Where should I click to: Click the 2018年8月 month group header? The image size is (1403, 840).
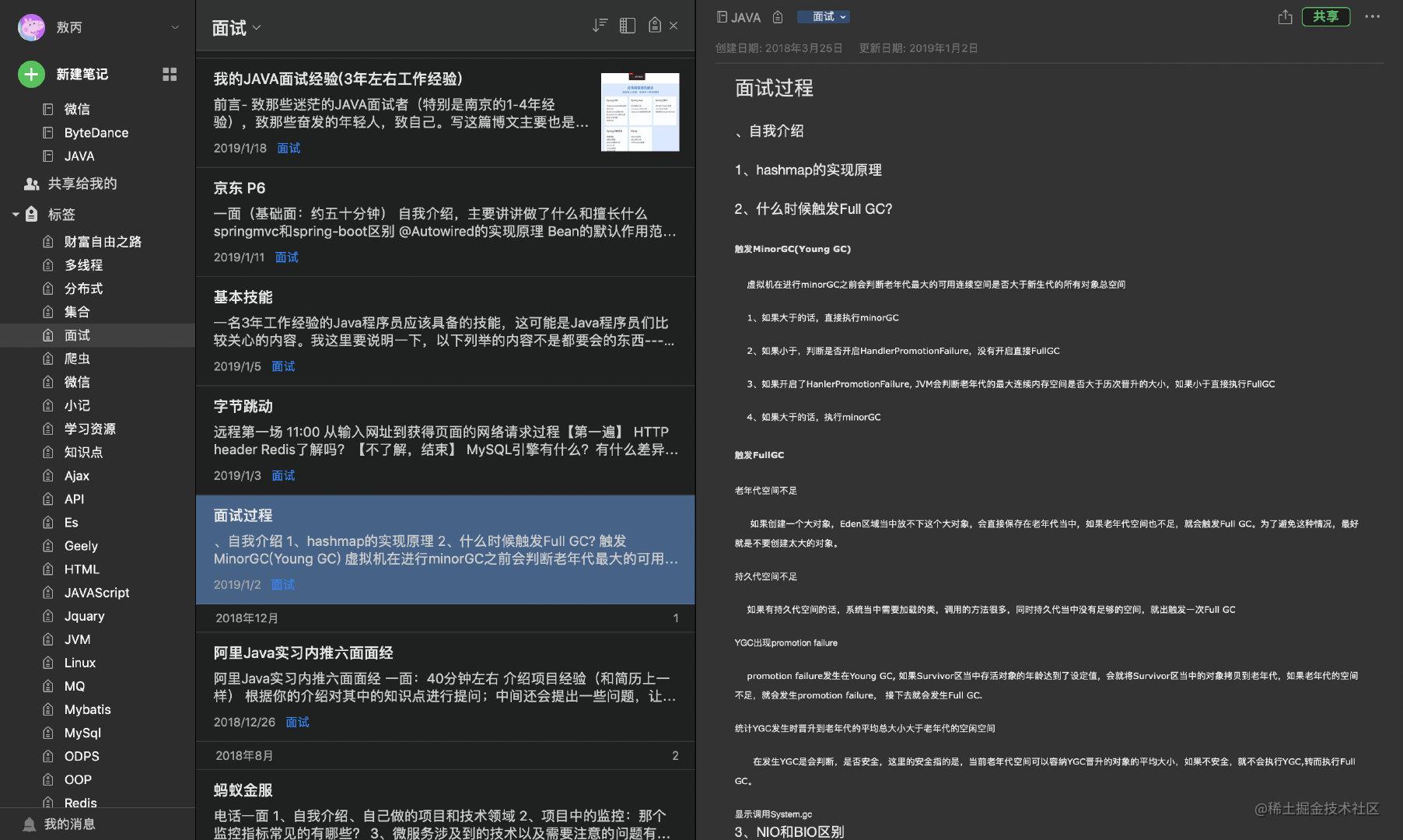point(445,755)
